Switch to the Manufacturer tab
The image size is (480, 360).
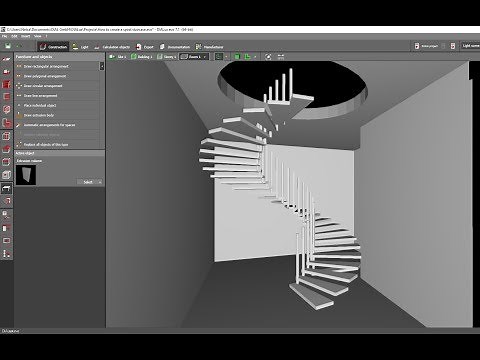pos(209,47)
